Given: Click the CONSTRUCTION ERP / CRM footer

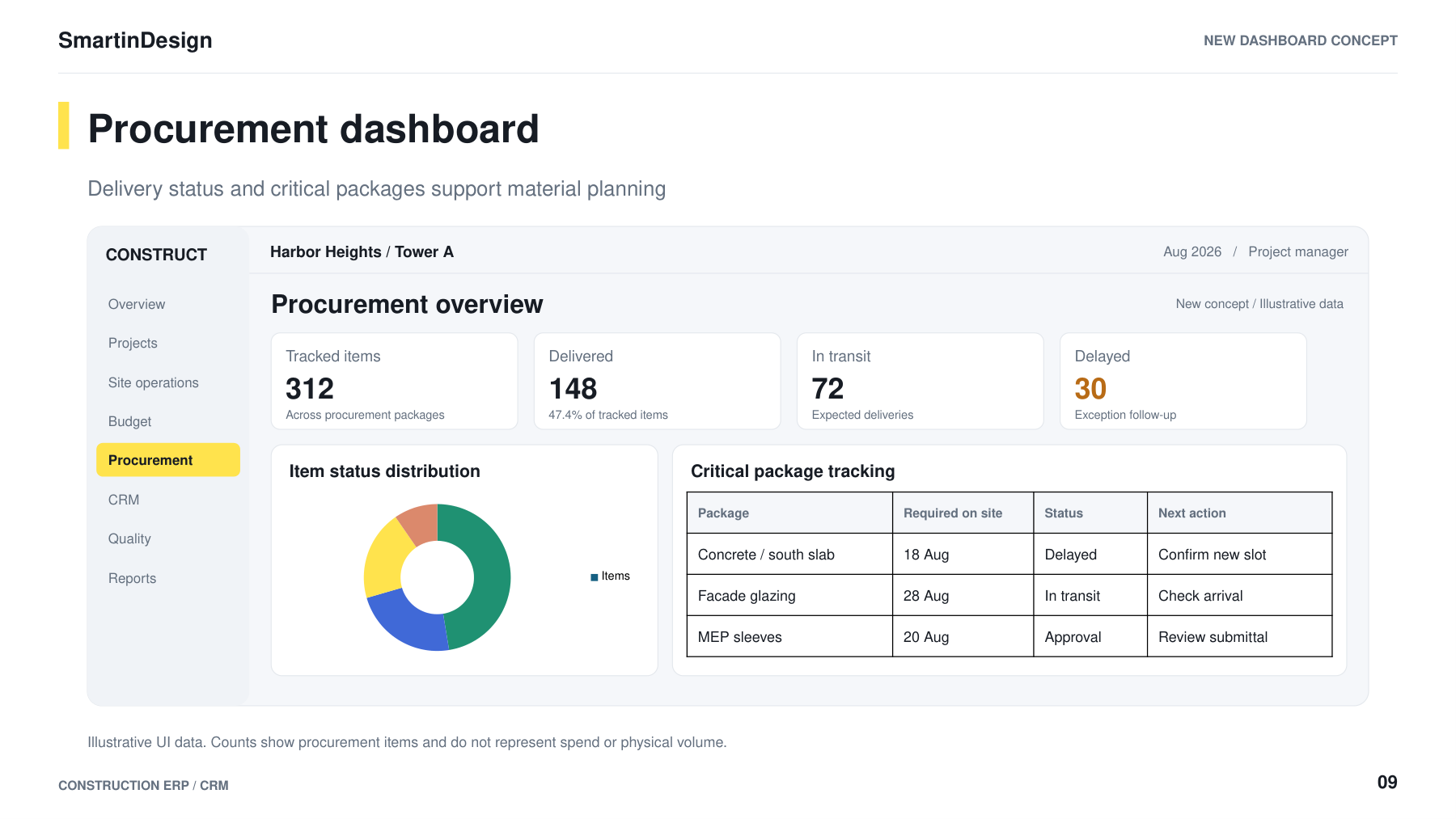Looking at the screenshot, I should coord(143,786).
